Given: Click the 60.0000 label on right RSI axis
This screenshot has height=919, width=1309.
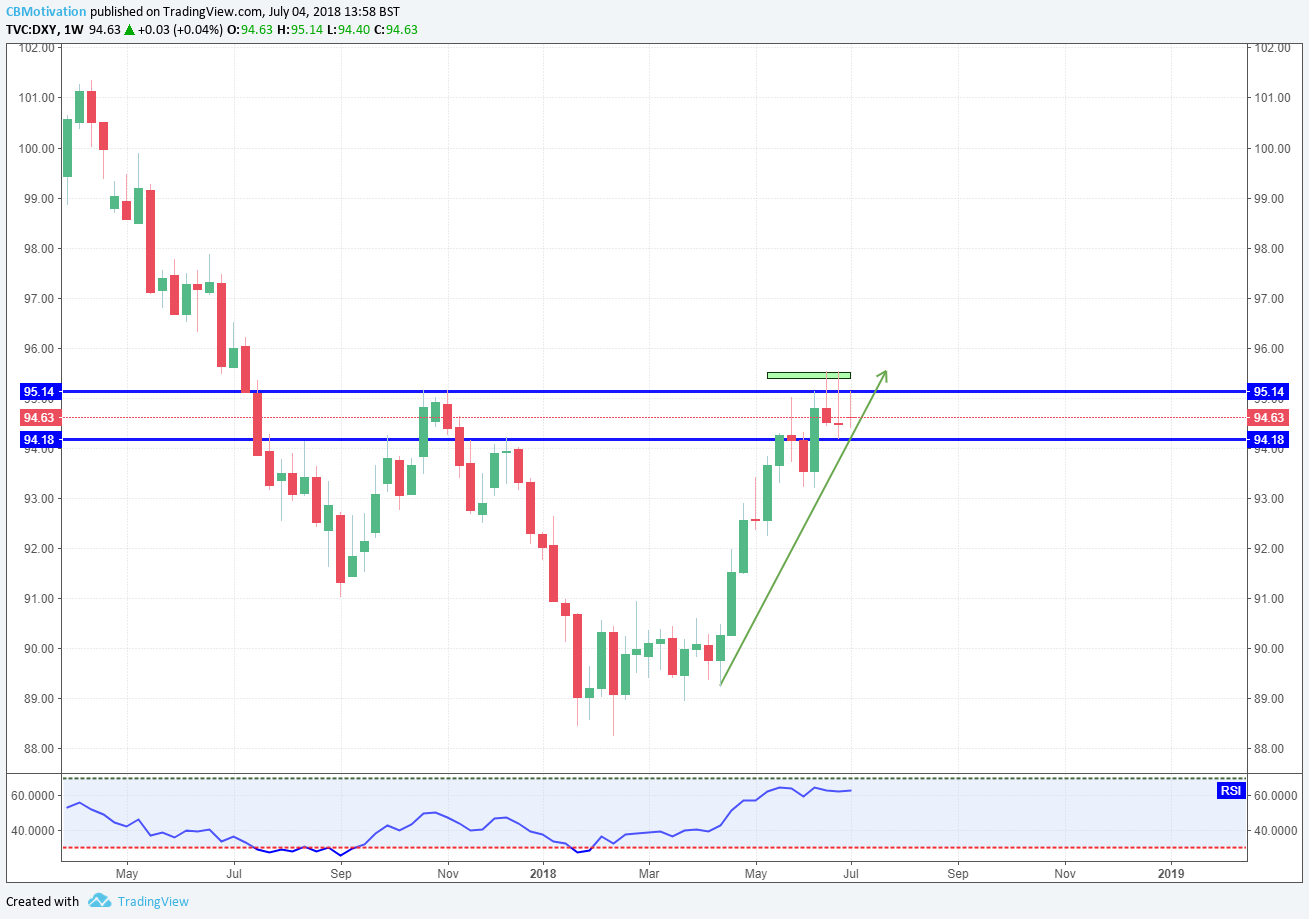Looking at the screenshot, I should point(1274,796).
